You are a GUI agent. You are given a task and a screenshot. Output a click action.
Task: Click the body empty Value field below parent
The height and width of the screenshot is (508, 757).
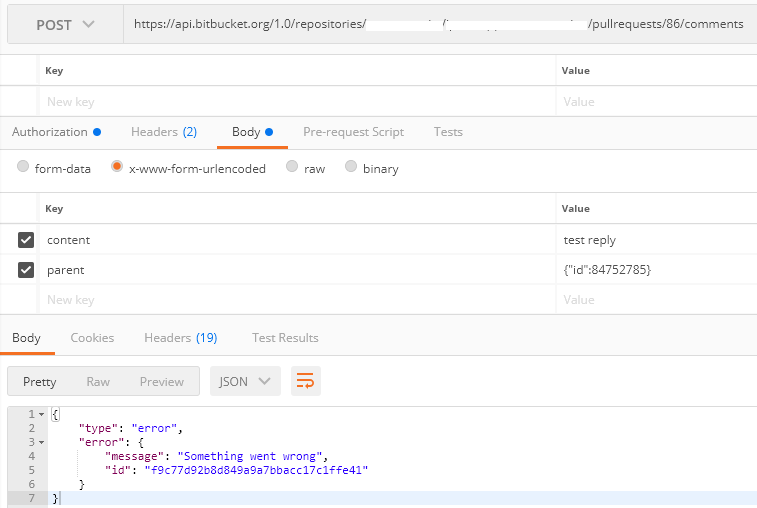click(x=657, y=299)
